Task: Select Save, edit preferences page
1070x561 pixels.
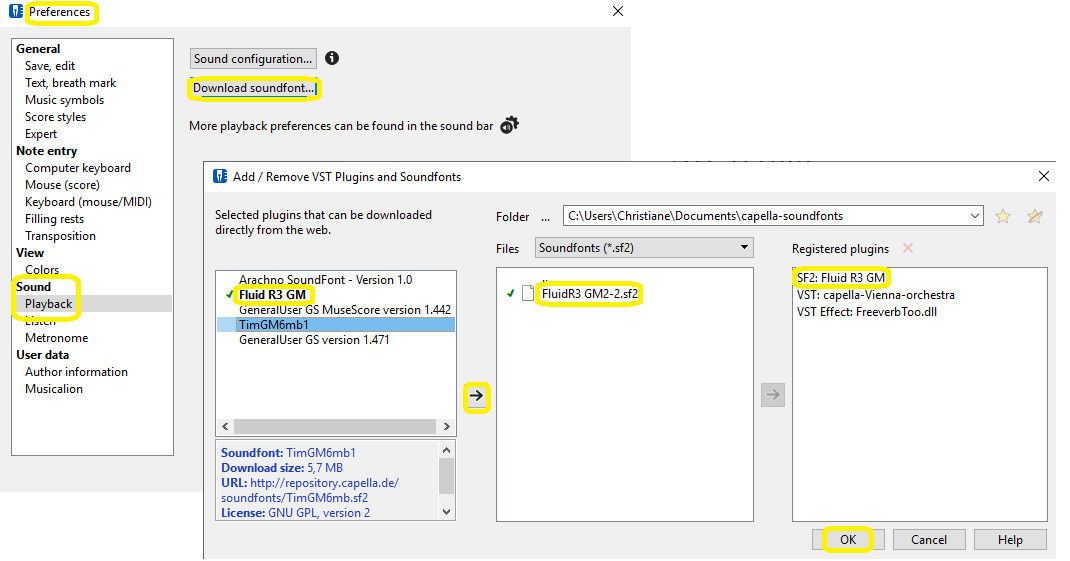Action: pos(50,66)
